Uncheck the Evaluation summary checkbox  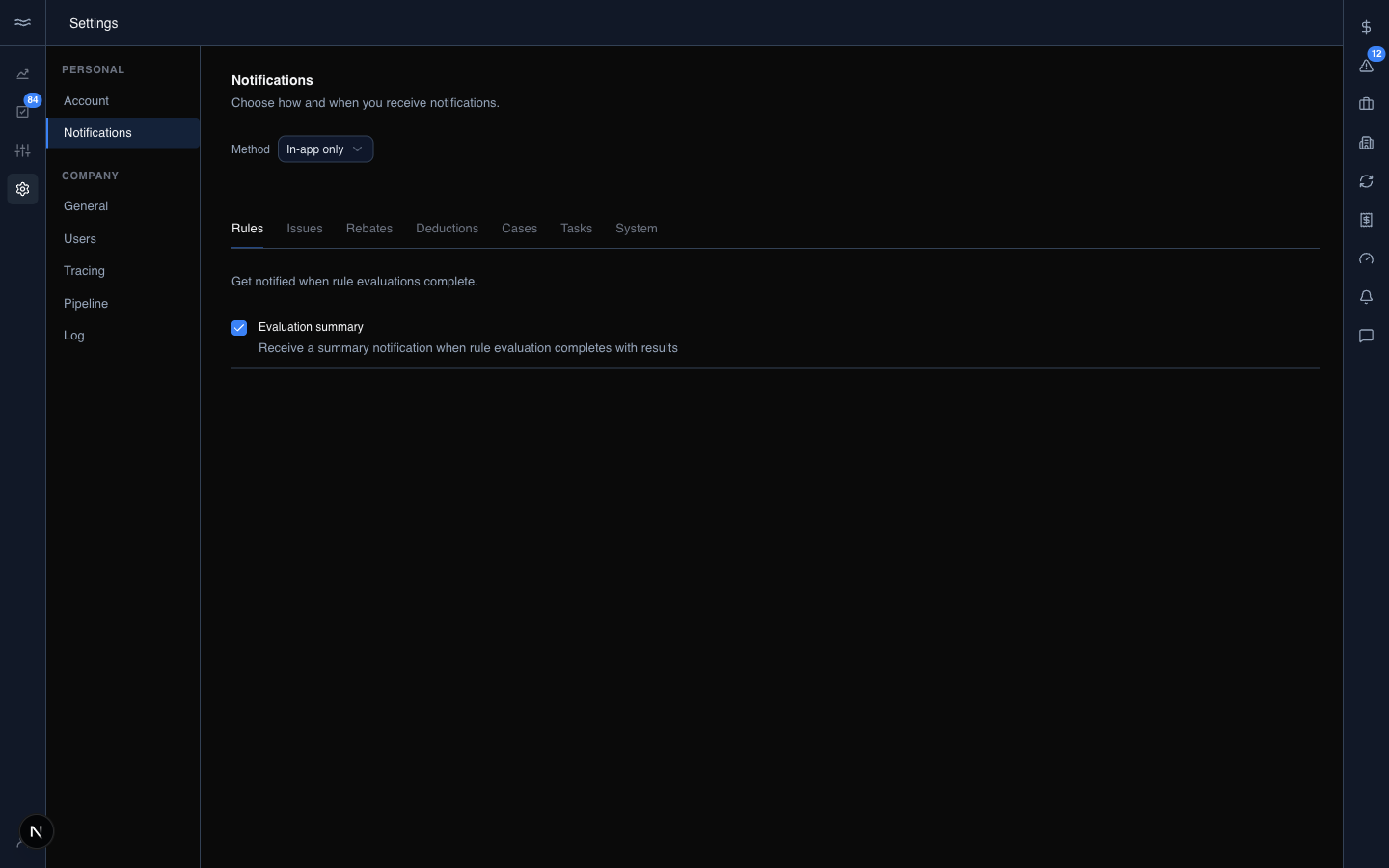[x=239, y=328]
